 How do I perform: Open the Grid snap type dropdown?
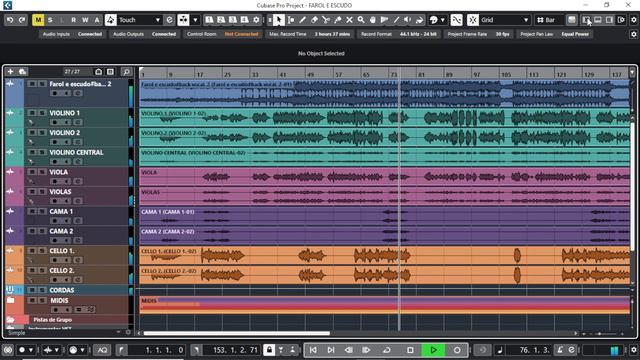pyautogui.click(x=504, y=20)
